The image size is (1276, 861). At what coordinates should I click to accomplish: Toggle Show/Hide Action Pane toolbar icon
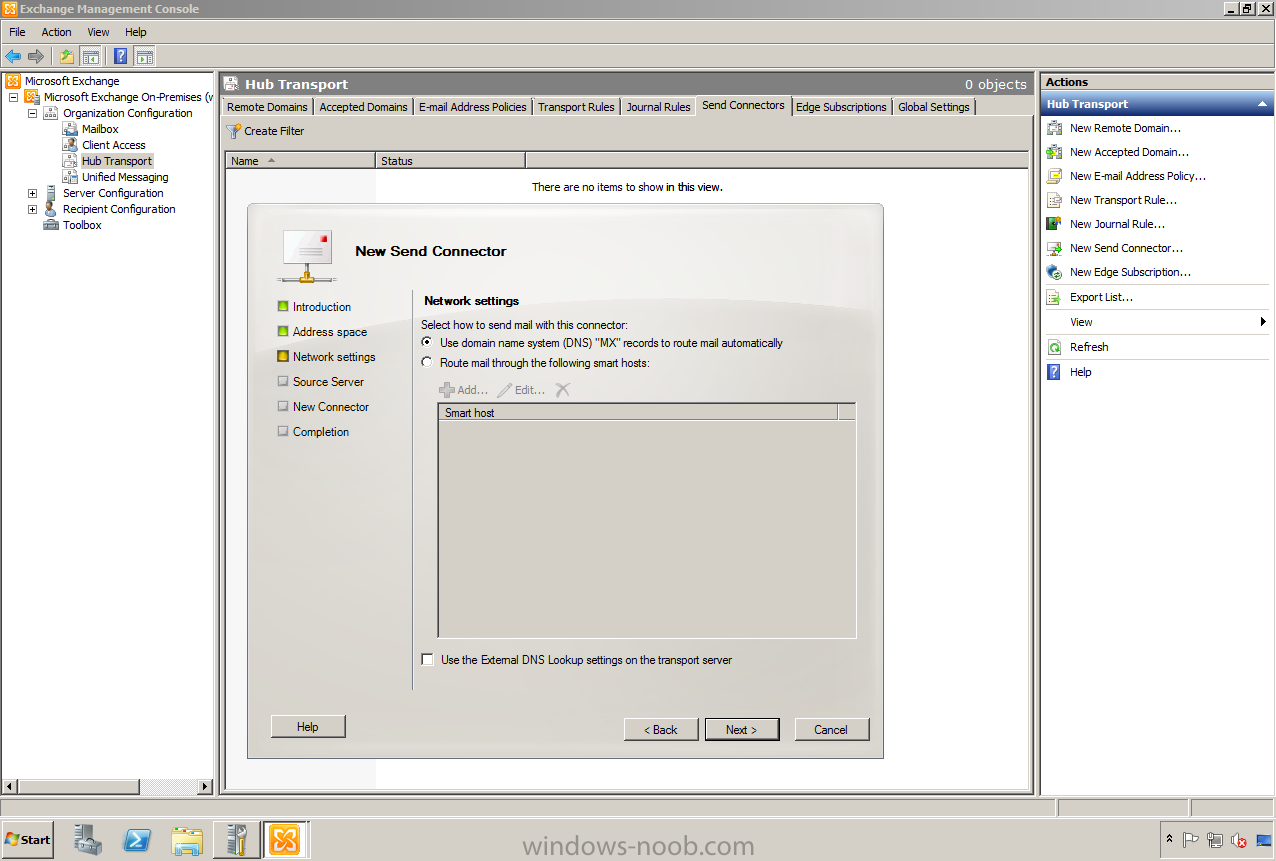(144, 56)
